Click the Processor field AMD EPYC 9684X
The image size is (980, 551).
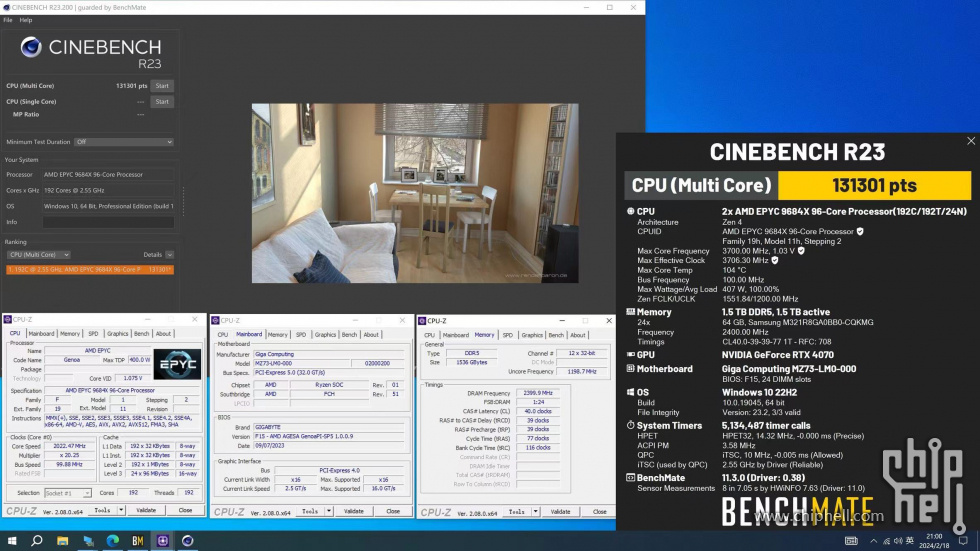[x=108, y=174]
